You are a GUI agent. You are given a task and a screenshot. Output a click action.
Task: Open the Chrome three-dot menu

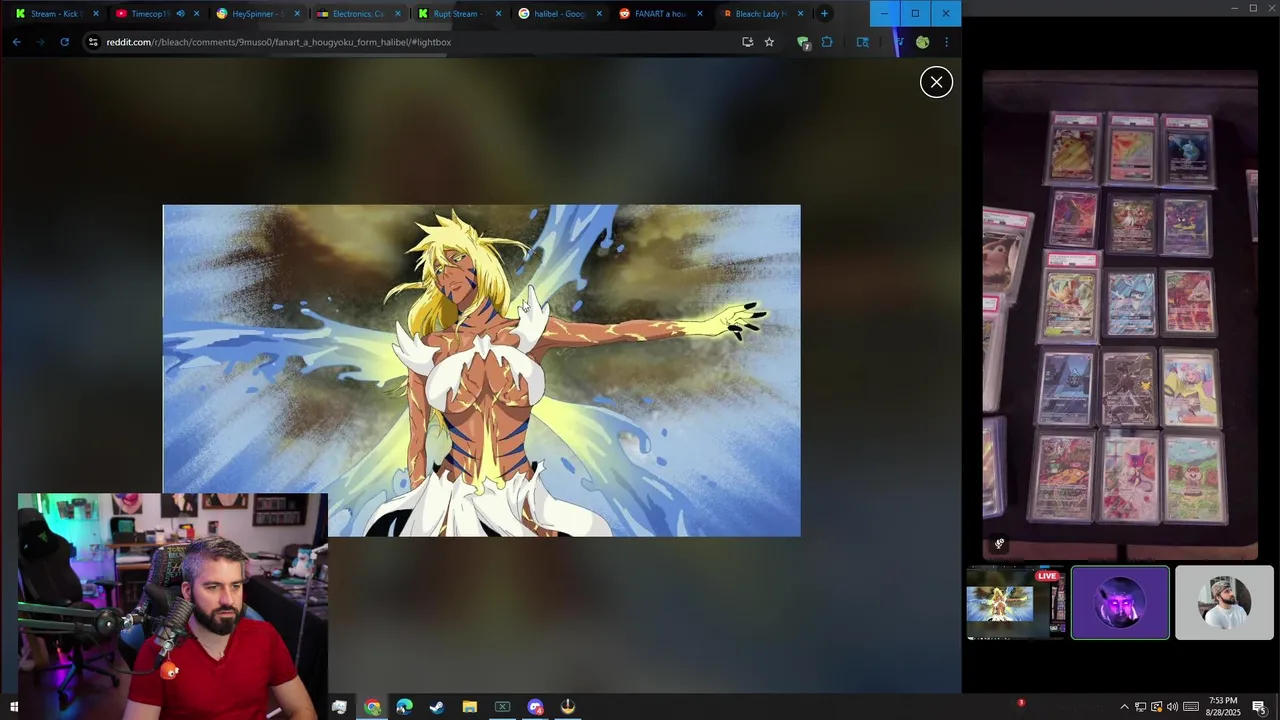(x=946, y=42)
